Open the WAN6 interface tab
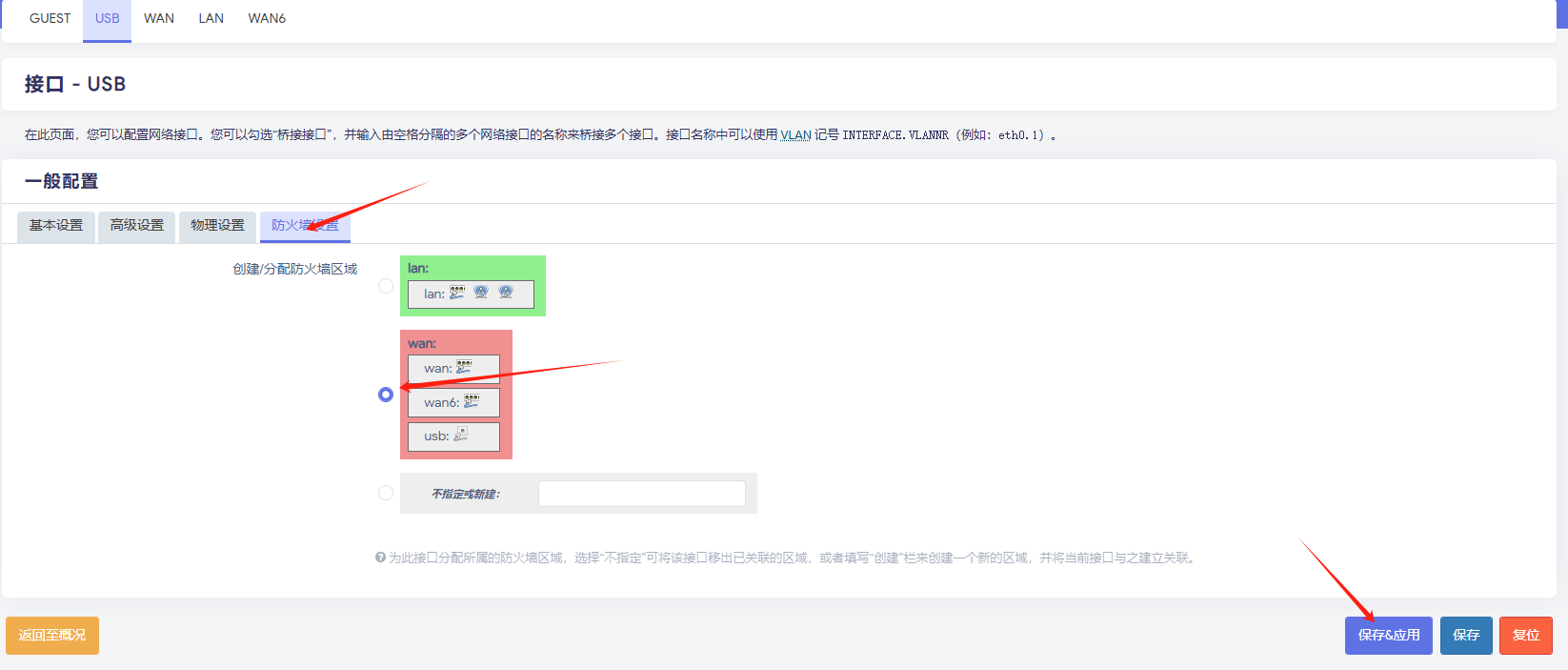Image resolution: width=1568 pixels, height=670 pixels. pyautogui.click(x=267, y=18)
